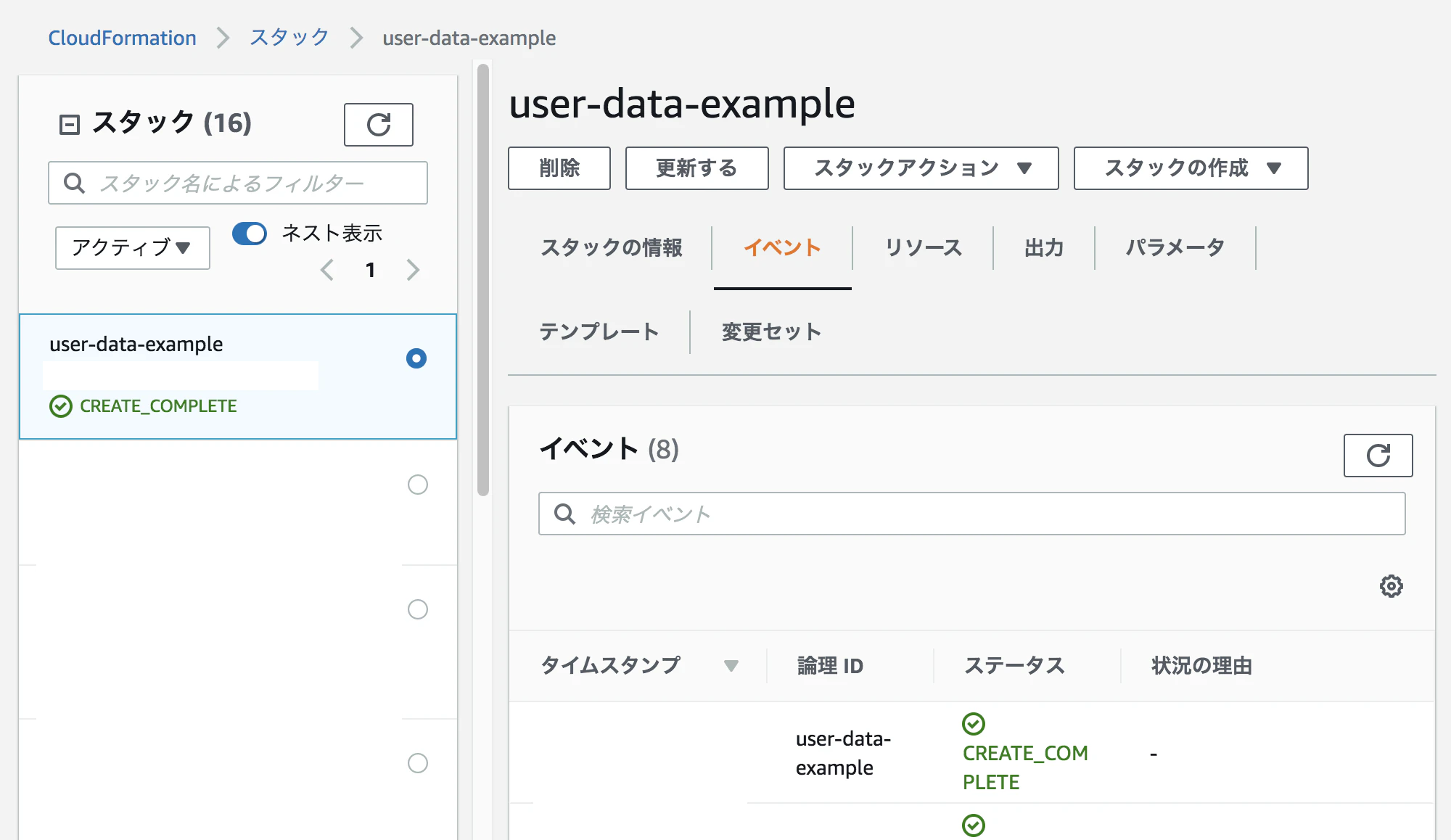Open the アクティブ status filter dropdown
This screenshot has height=840, width=1451.
pyautogui.click(x=133, y=248)
